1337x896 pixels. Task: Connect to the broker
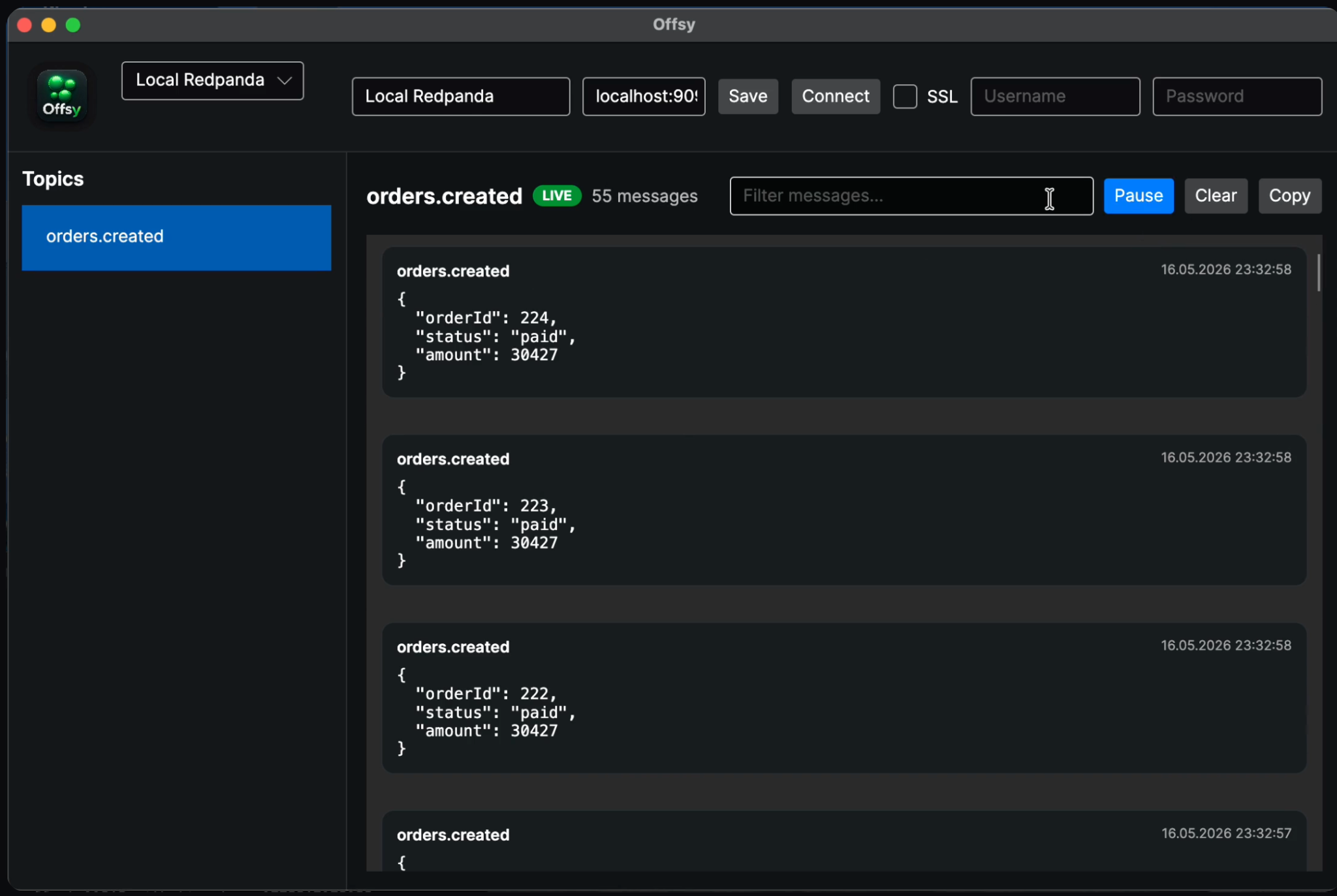click(836, 97)
